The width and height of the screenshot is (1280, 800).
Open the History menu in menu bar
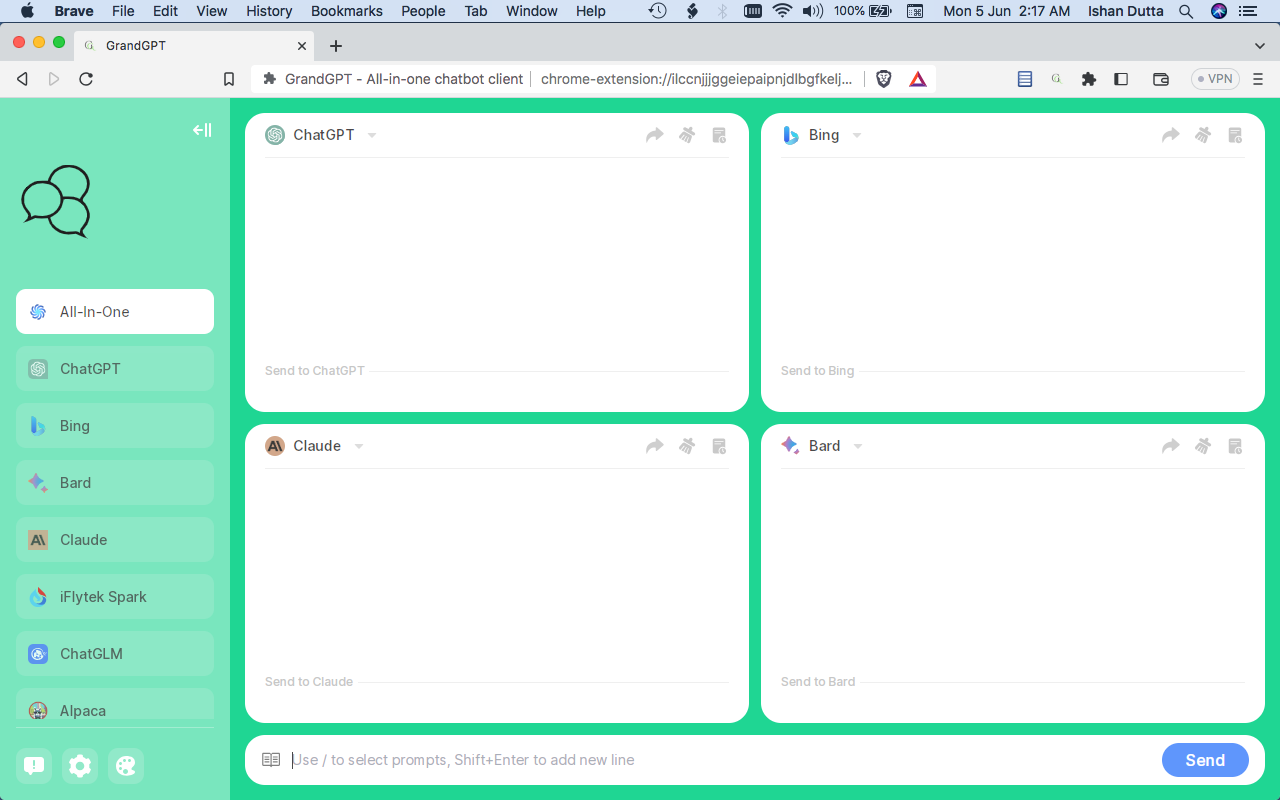[x=269, y=11]
